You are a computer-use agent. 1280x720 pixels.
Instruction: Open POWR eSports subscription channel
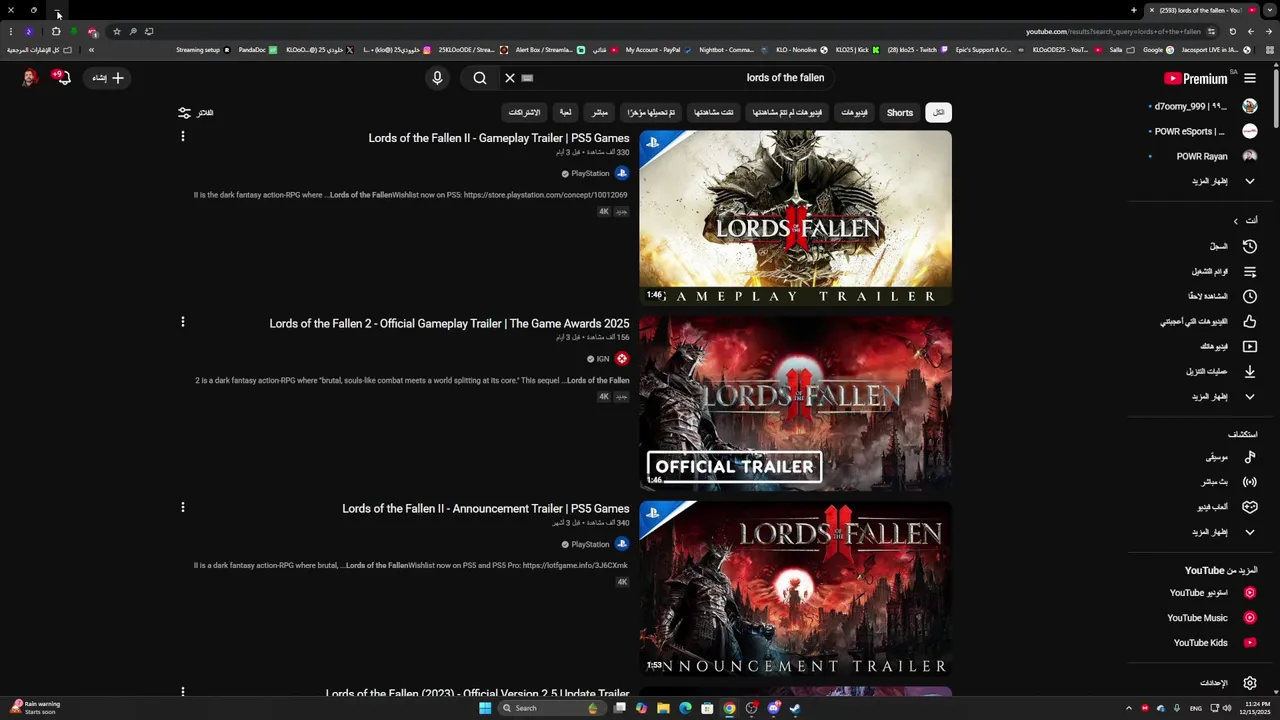tap(1203, 131)
